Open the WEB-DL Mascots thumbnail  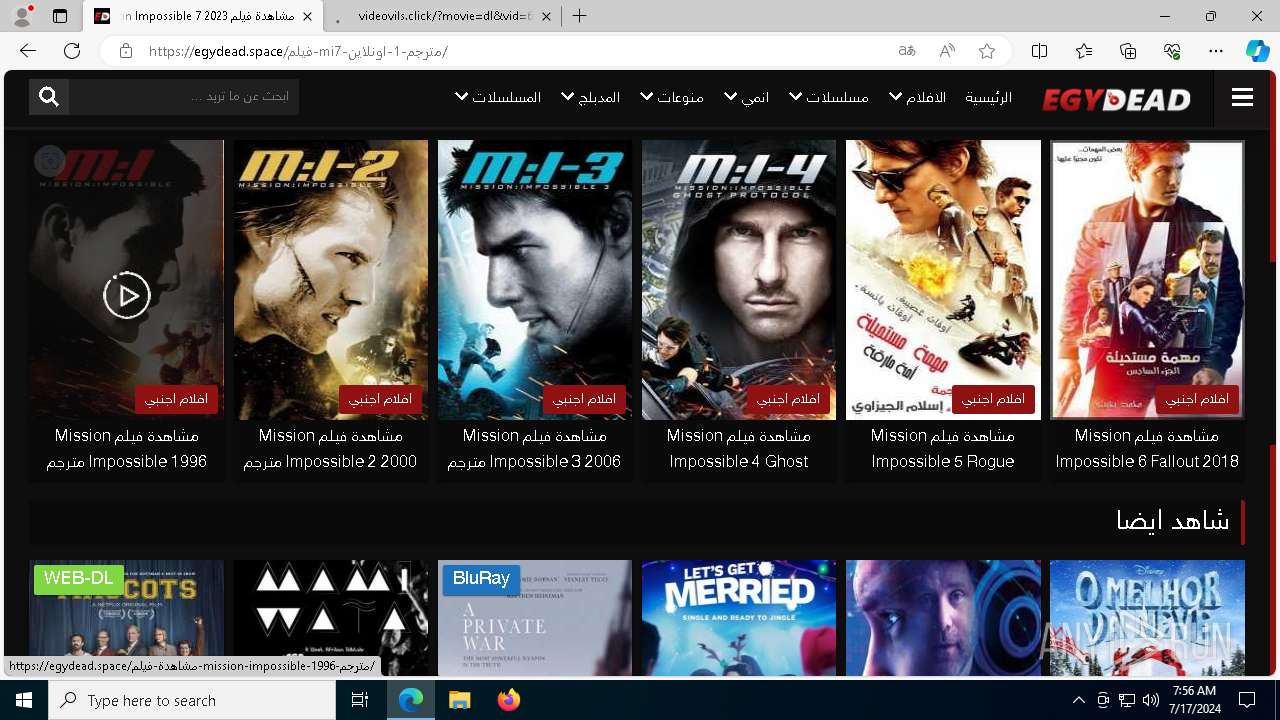coord(127,618)
